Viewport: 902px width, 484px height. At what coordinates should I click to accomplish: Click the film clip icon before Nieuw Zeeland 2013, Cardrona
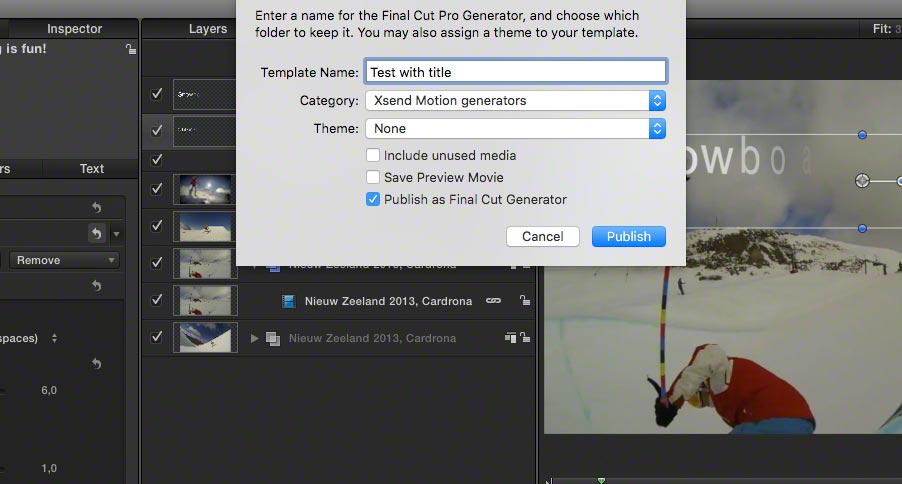click(x=289, y=301)
